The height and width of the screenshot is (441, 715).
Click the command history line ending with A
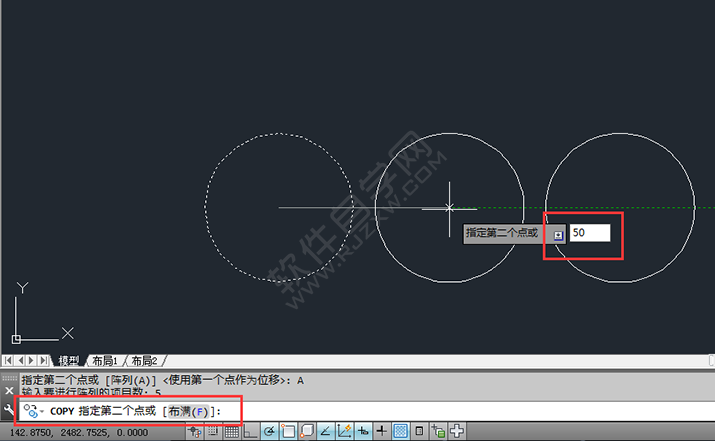[x=162, y=380]
